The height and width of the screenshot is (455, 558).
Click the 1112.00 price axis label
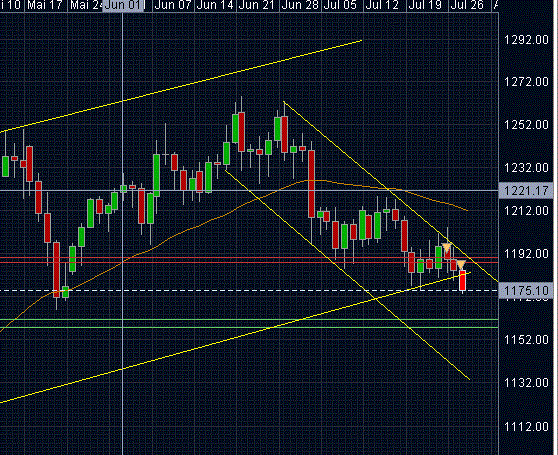(526, 427)
